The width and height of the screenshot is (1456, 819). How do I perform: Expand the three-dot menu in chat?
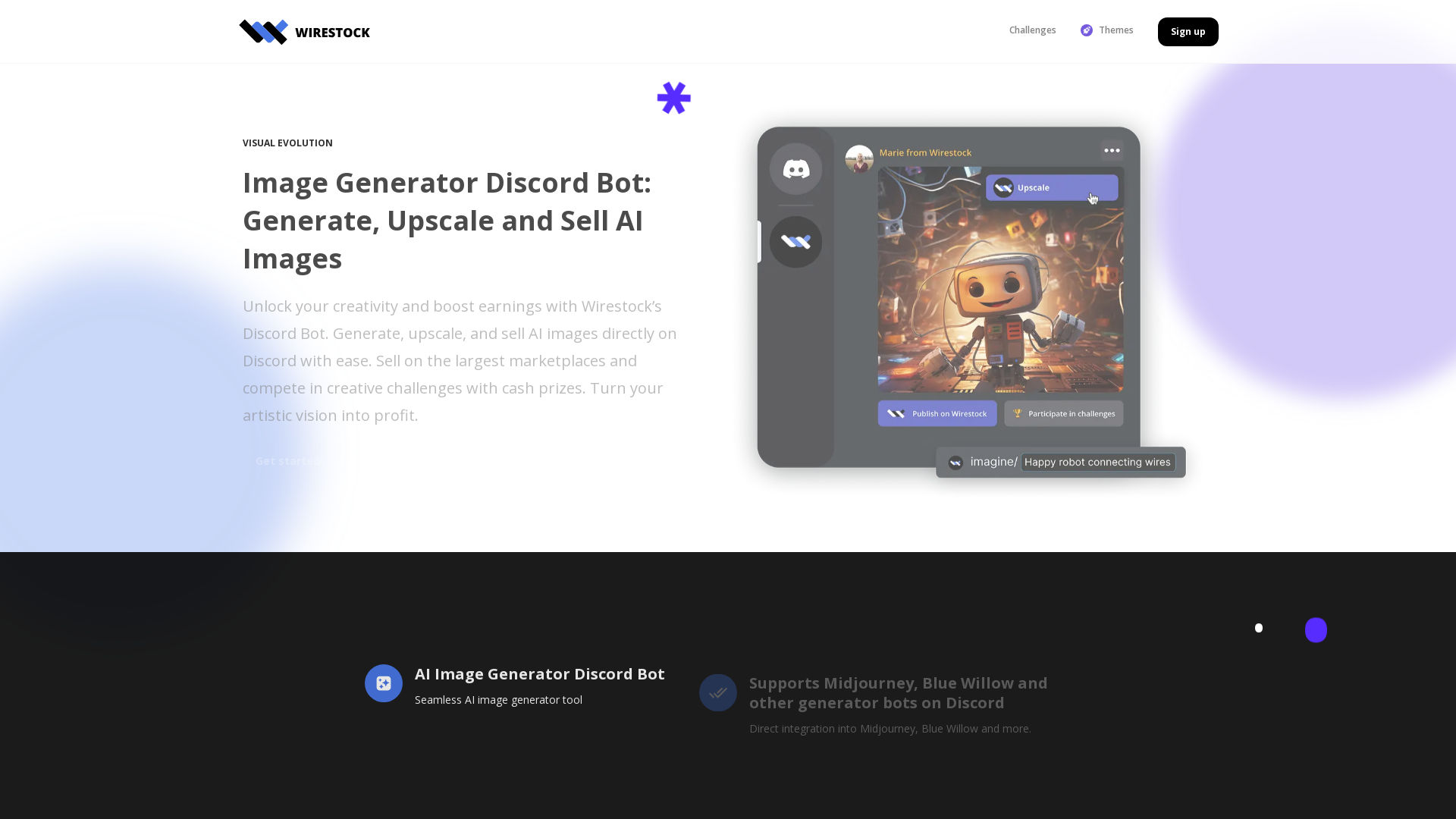pos(1111,151)
